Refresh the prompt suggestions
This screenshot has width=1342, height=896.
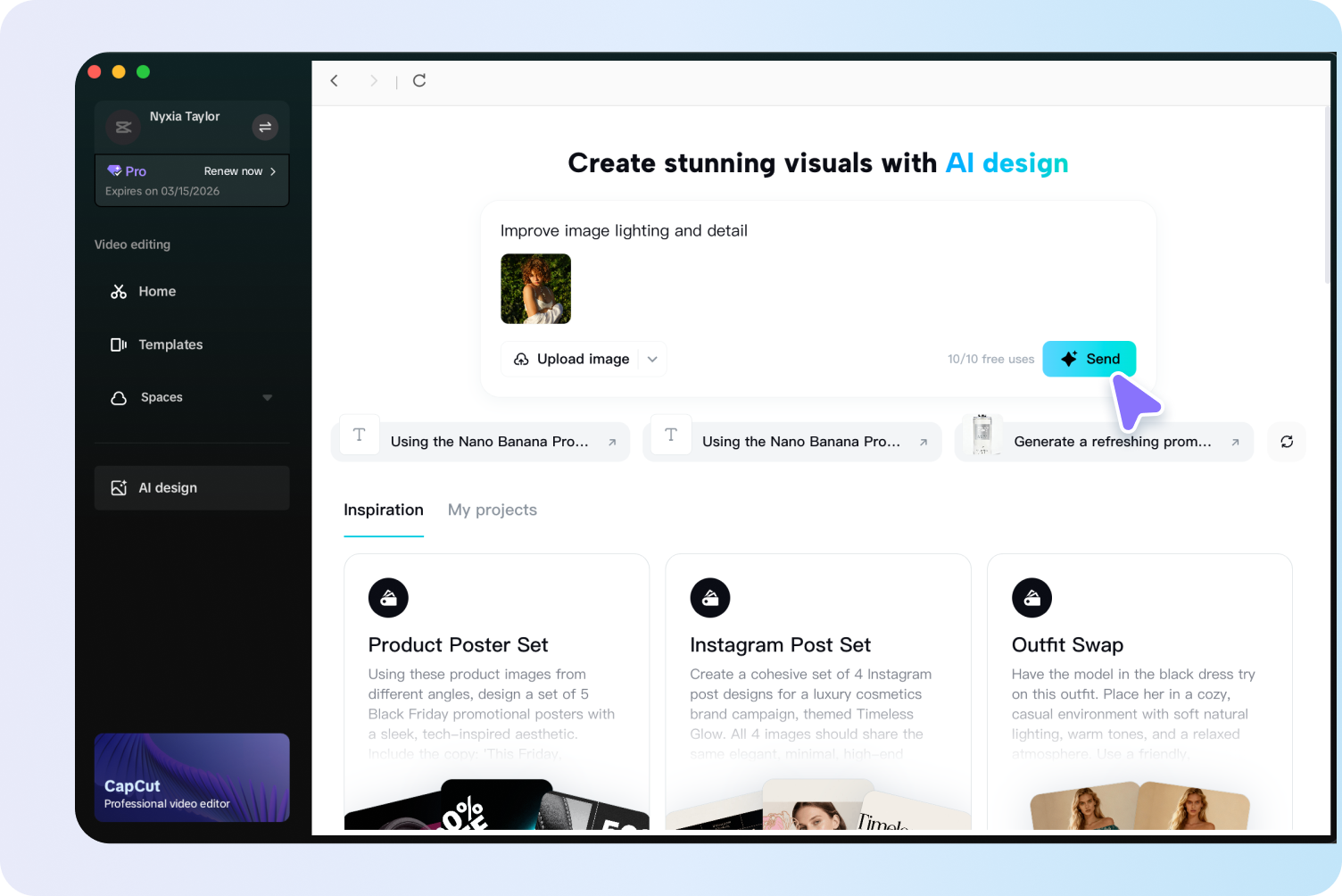(x=1286, y=441)
